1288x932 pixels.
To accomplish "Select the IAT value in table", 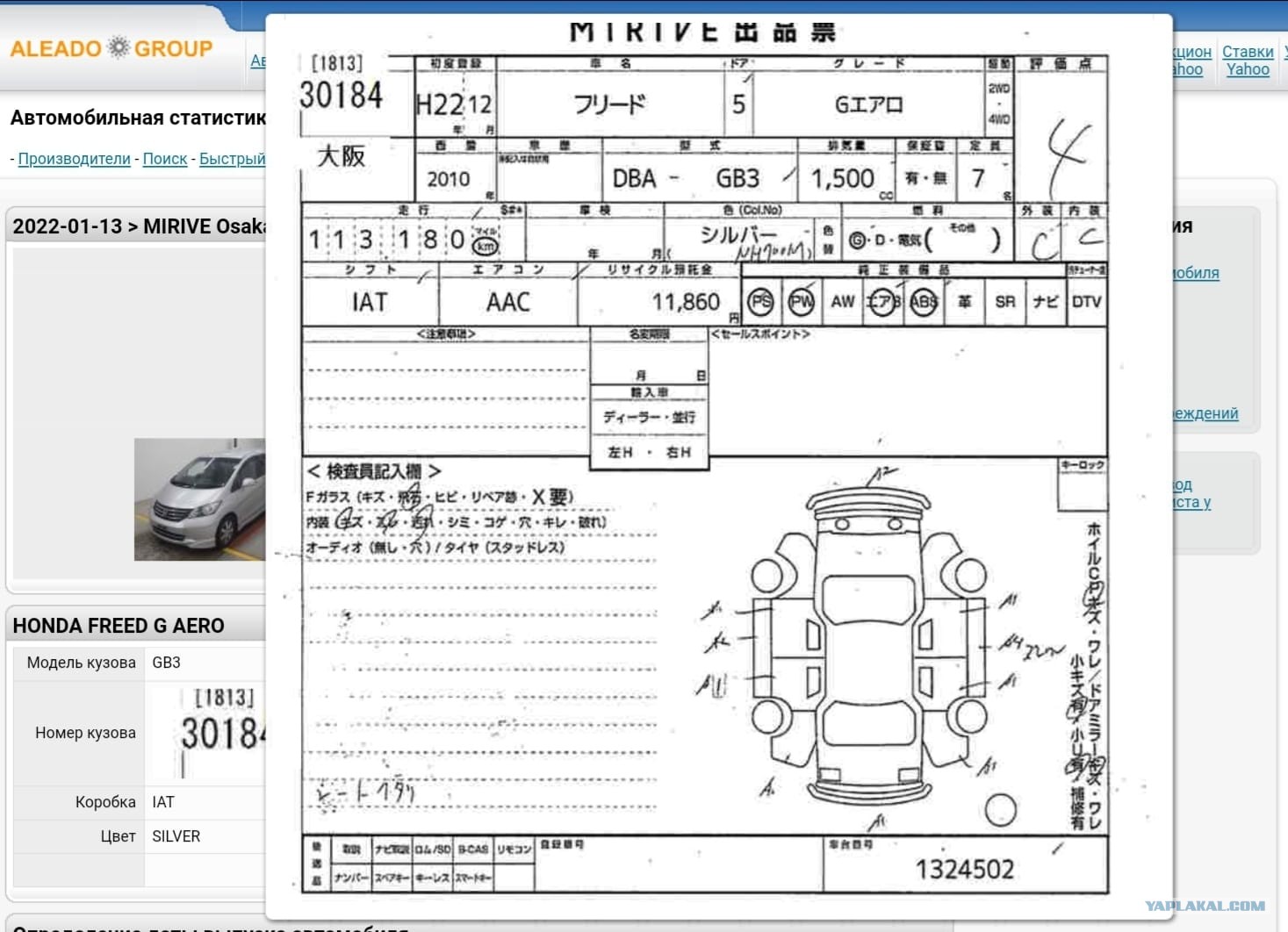I will [x=163, y=802].
